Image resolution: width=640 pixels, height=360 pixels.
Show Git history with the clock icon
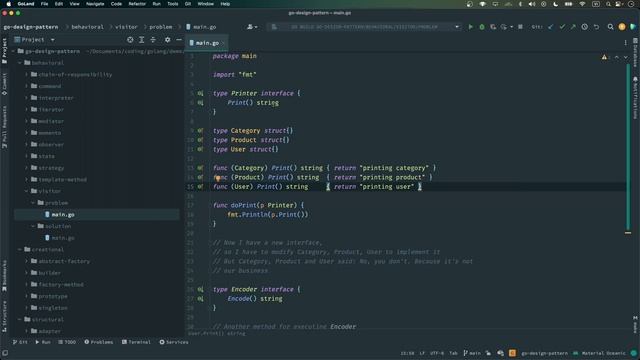[x=584, y=27]
